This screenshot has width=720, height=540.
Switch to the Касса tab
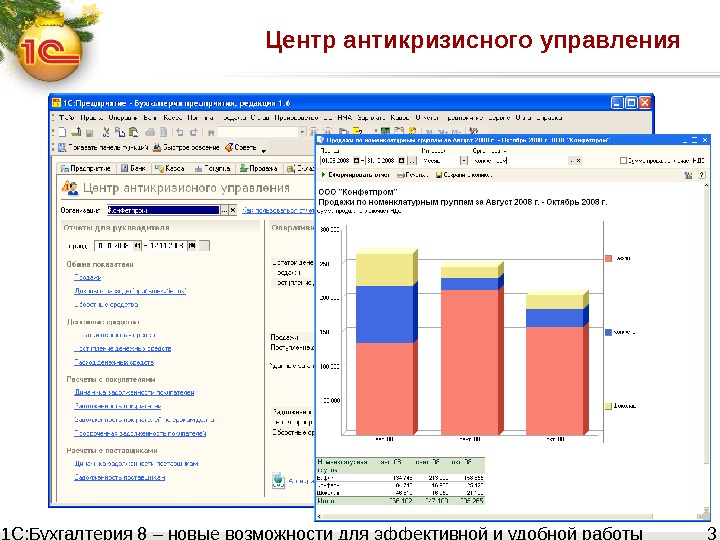[x=169, y=169]
